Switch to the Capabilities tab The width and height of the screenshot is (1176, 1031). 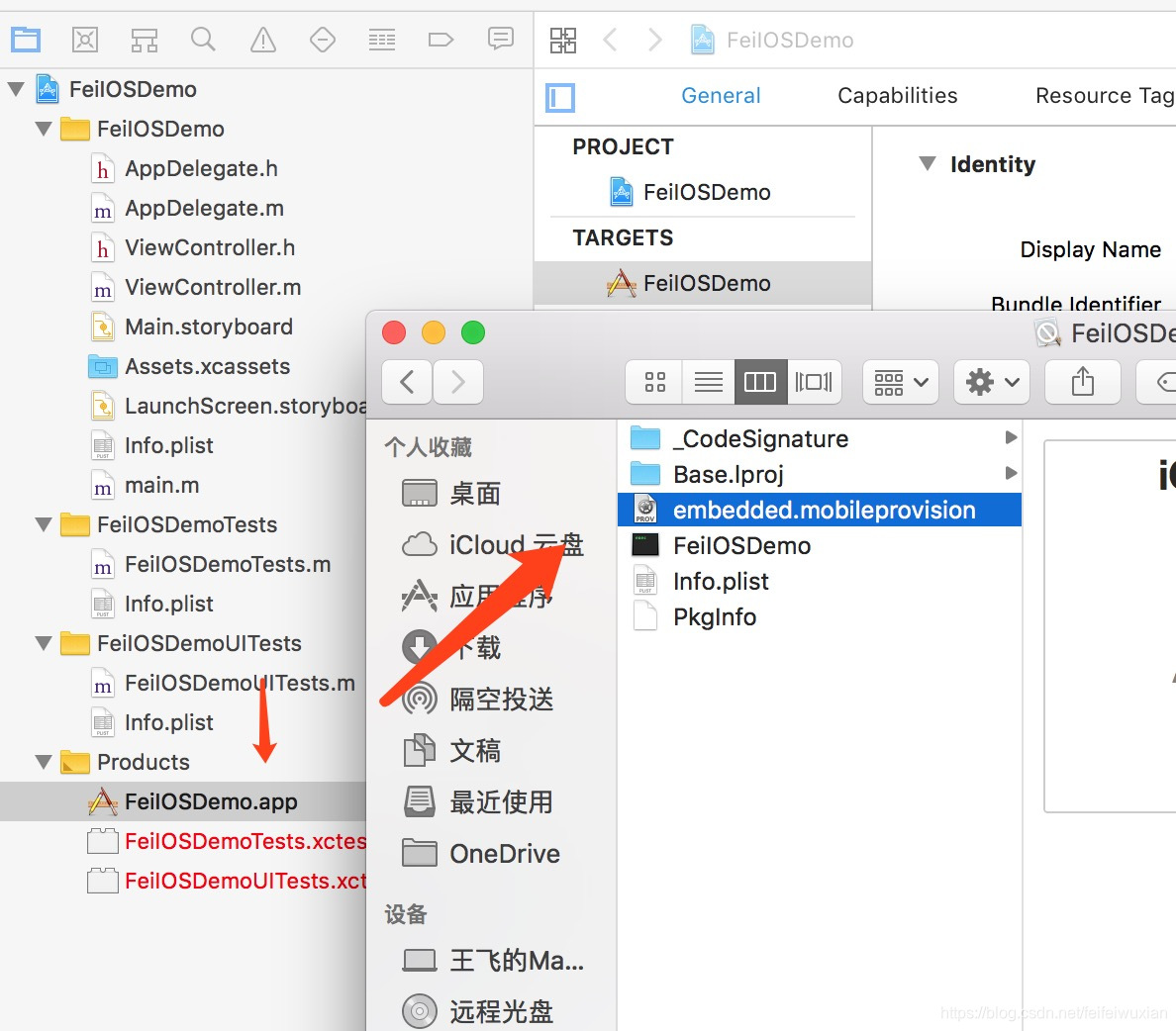point(897,96)
